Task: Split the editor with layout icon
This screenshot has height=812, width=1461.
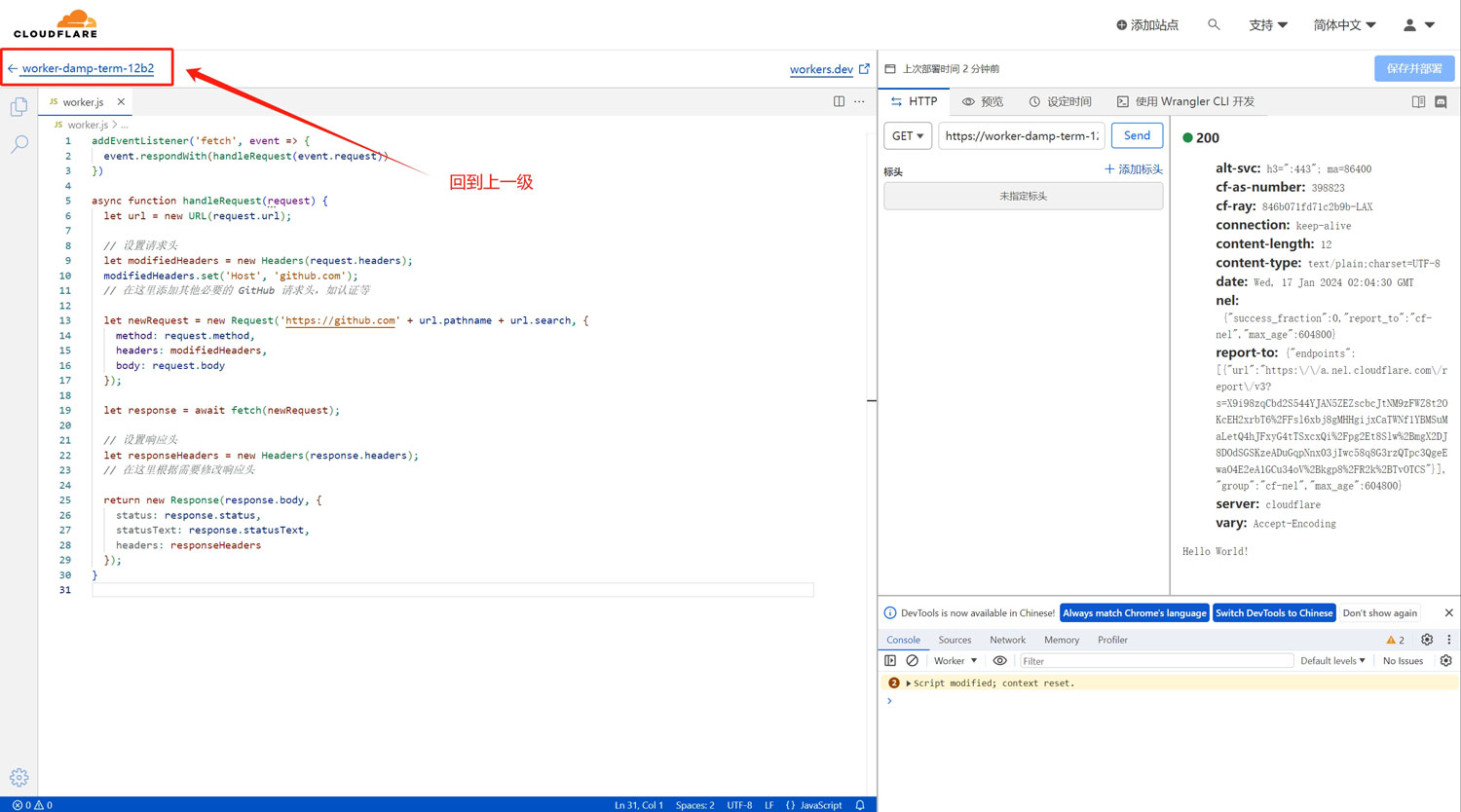Action: point(839,101)
